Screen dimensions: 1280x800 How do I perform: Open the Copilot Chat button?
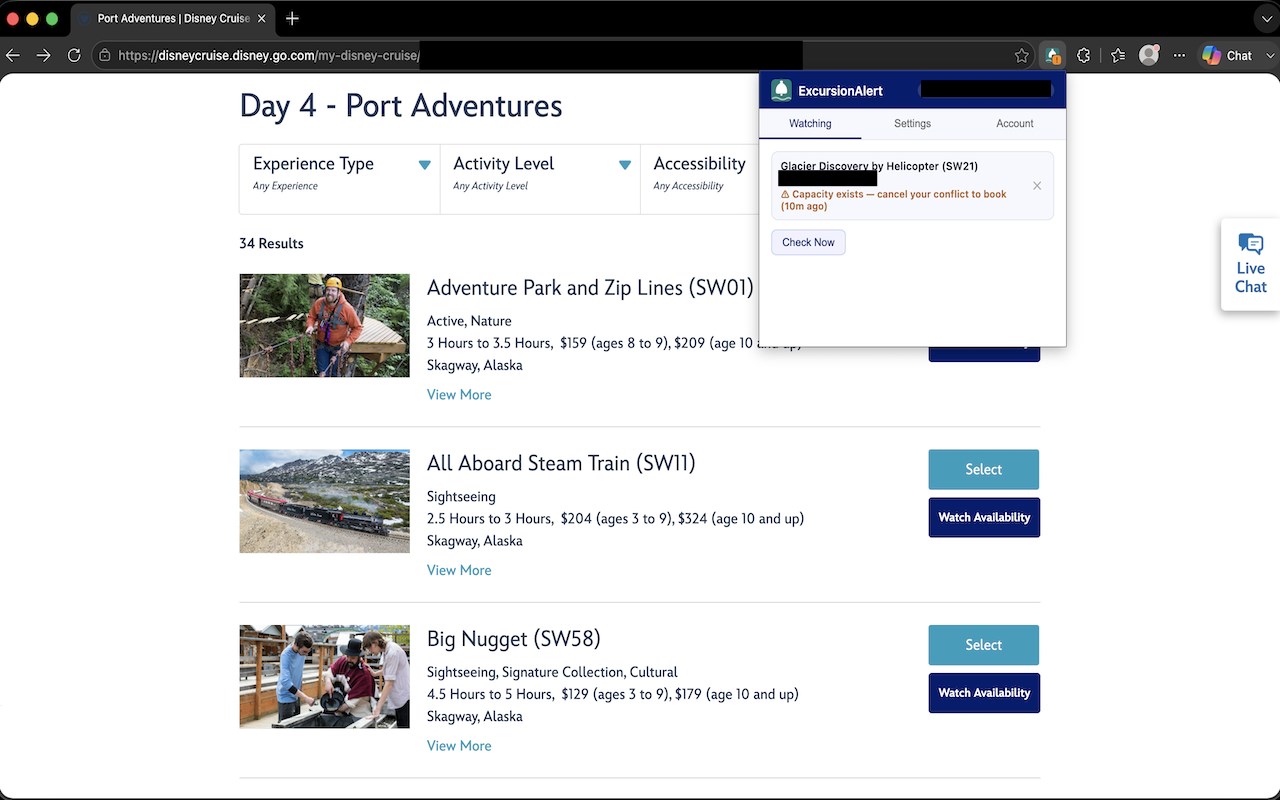(x=1227, y=56)
